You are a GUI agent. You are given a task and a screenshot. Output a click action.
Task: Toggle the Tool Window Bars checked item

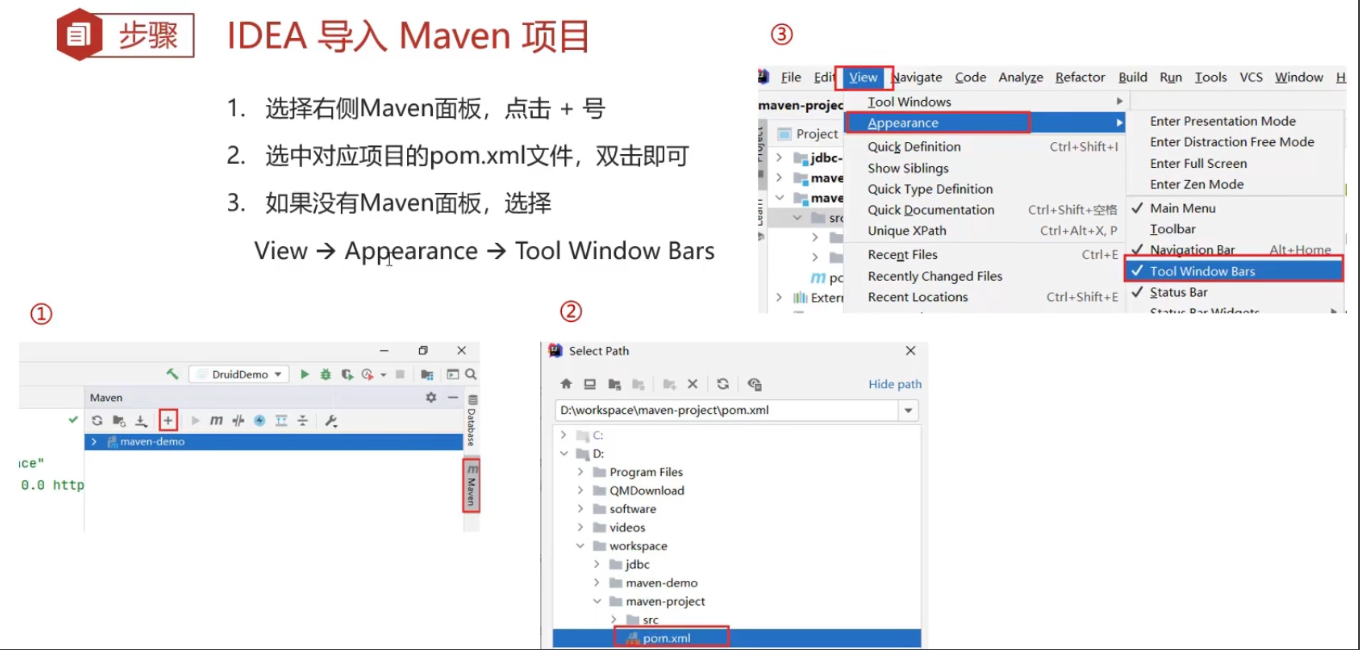click(x=1233, y=271)
